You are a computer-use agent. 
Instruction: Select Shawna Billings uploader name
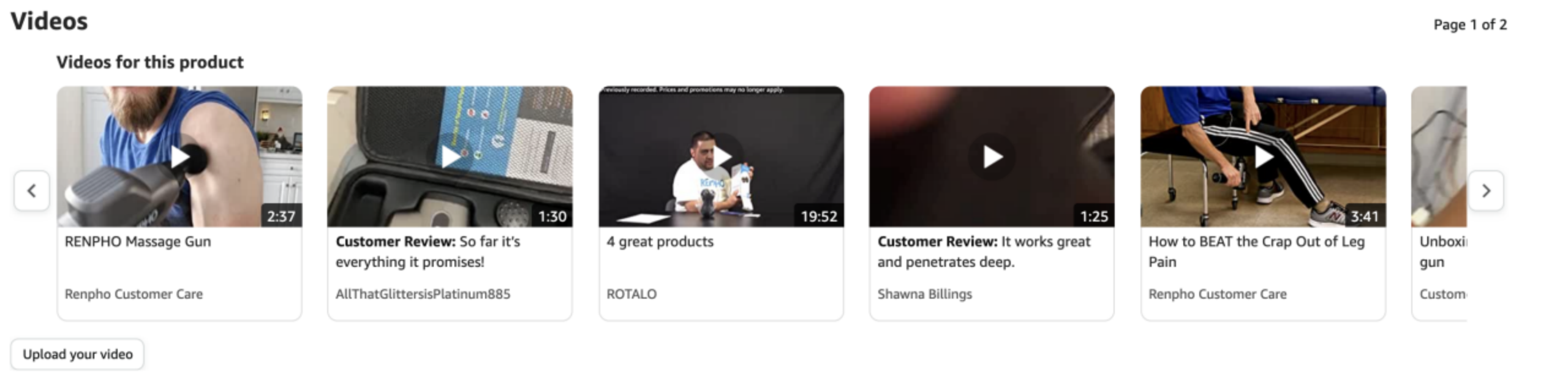925,294
